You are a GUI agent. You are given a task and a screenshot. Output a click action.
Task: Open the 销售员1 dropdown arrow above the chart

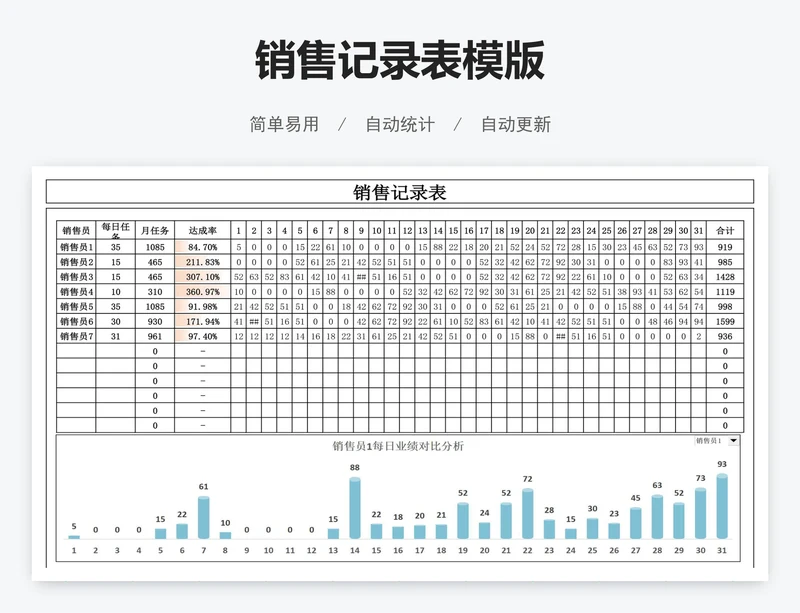pyautogui.click(x=734, y=440)
